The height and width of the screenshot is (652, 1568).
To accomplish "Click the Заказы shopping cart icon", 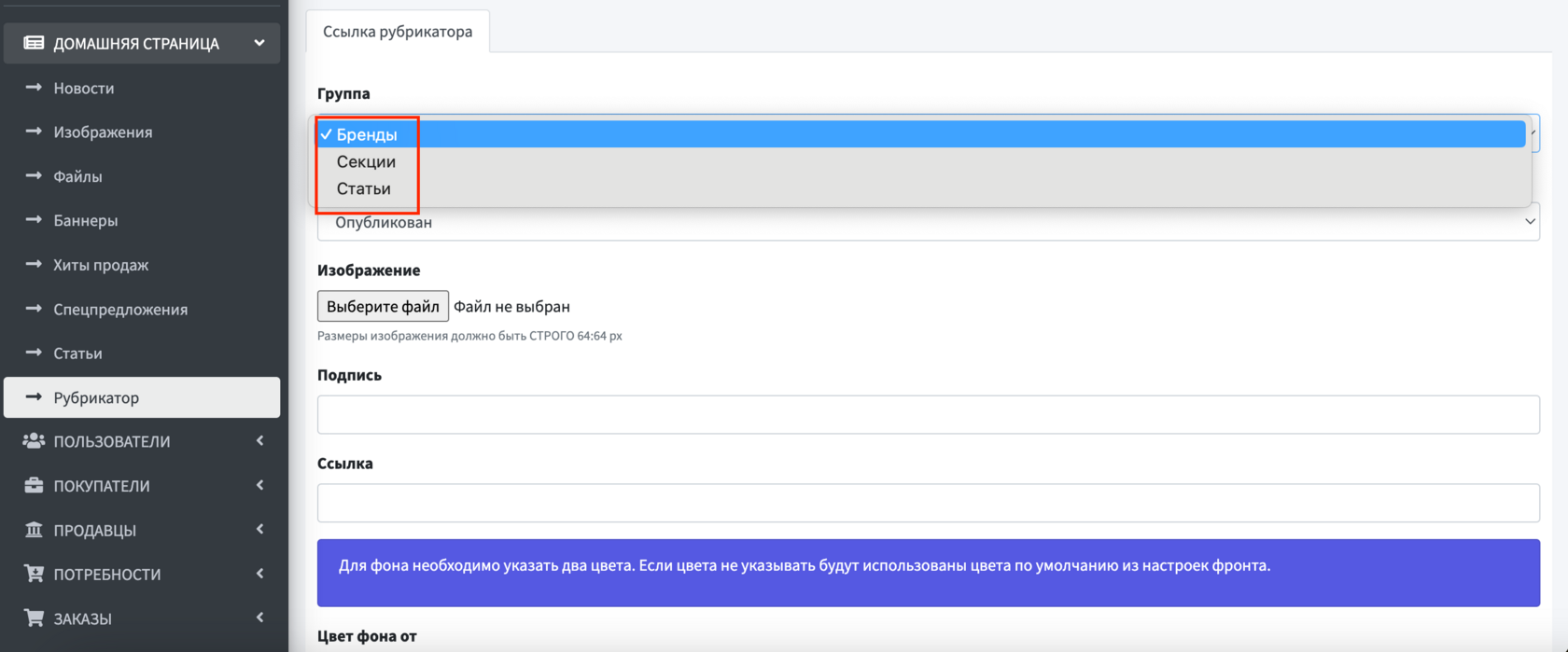I will point(34,617).
